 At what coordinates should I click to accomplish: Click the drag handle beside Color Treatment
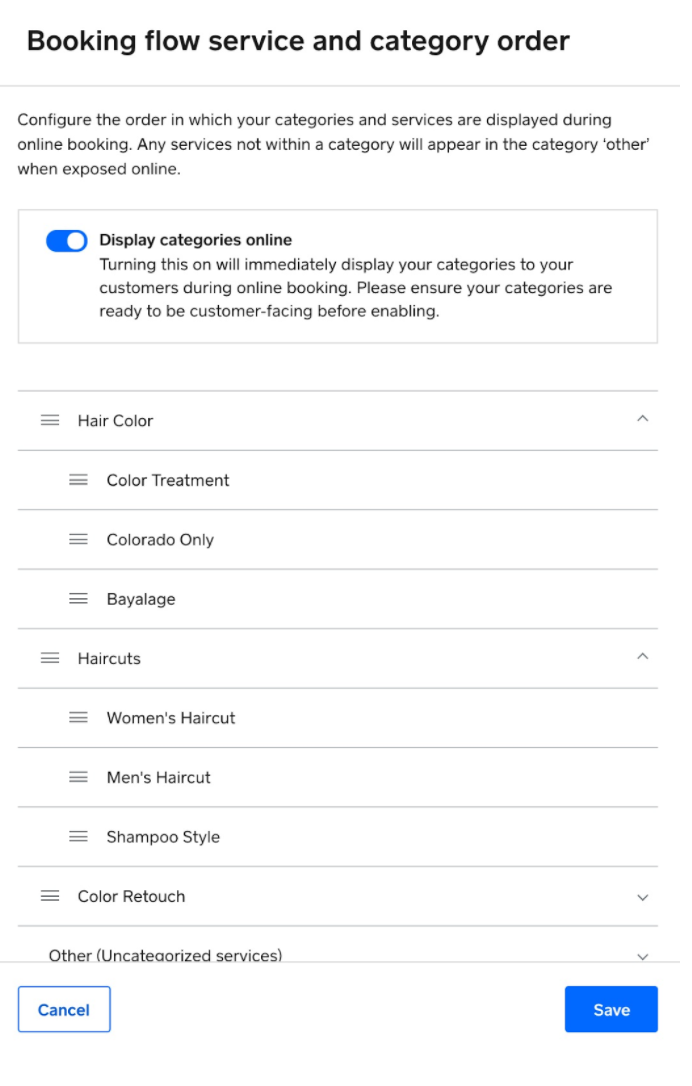pos(78,480)
